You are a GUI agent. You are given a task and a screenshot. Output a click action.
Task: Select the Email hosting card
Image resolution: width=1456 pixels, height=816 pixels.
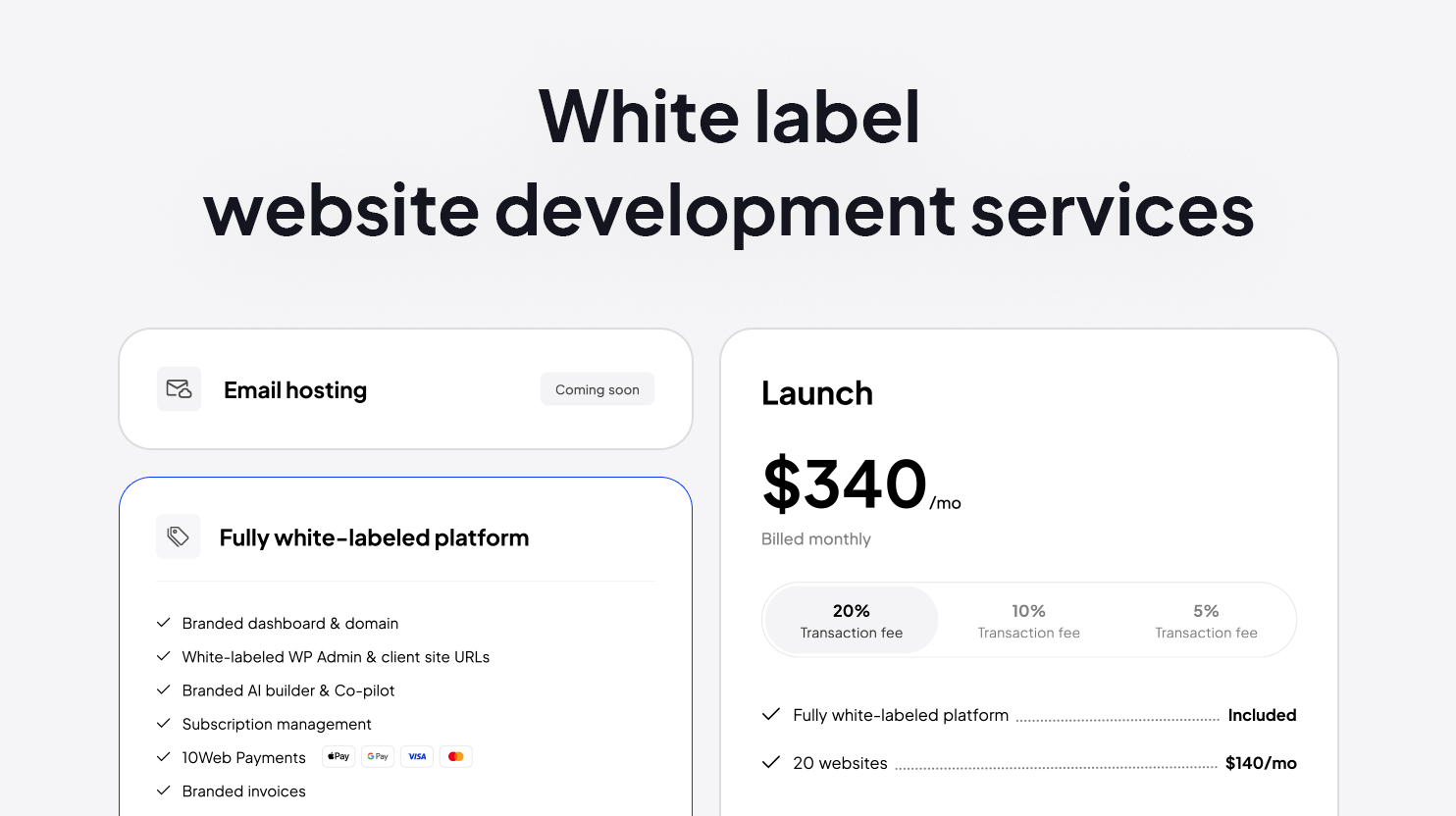[405, 388]
